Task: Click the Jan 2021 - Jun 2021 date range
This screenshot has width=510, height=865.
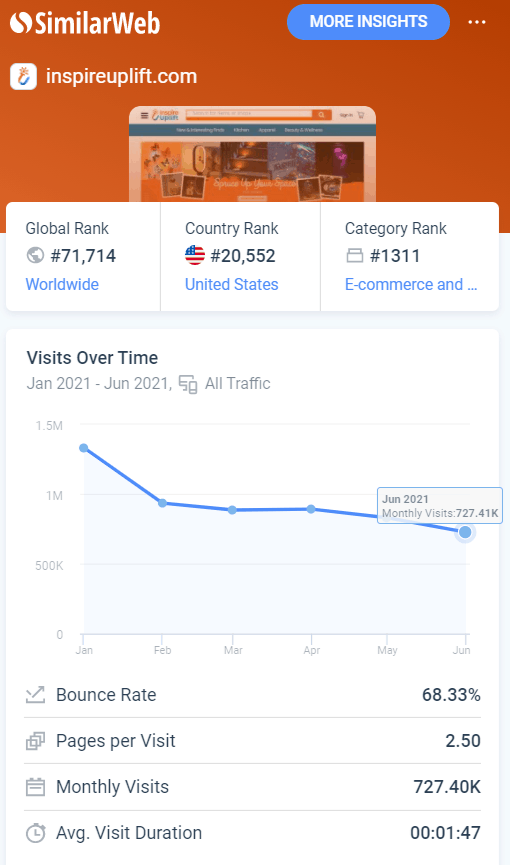Action: [99, 383]
